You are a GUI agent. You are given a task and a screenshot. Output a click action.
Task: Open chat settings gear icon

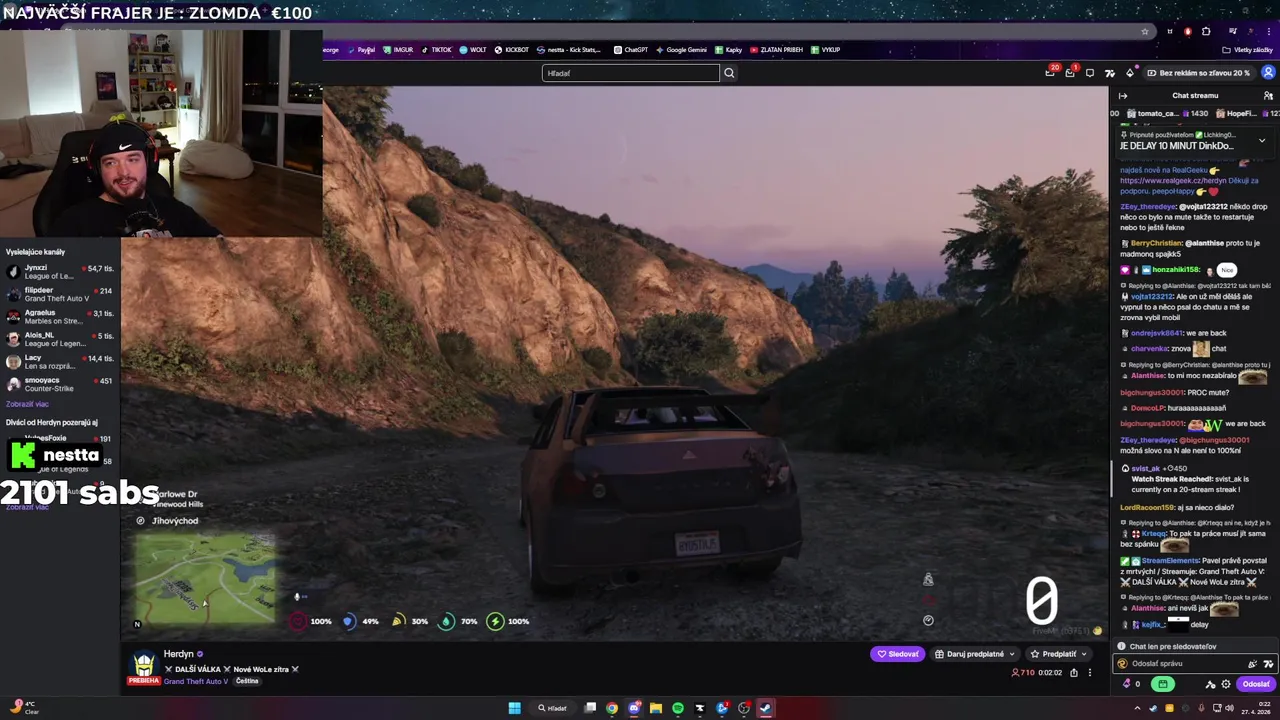1226,684
